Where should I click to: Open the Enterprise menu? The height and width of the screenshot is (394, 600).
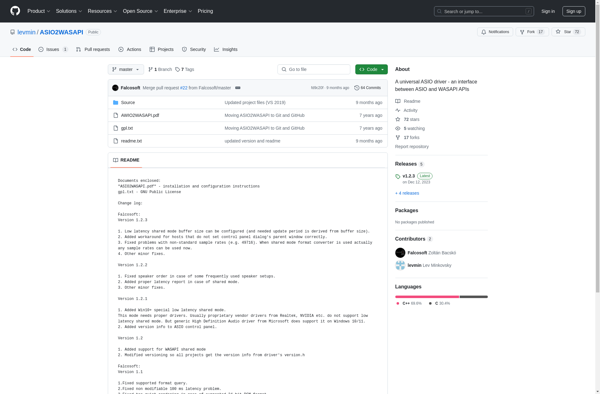(x=178, y=11)
